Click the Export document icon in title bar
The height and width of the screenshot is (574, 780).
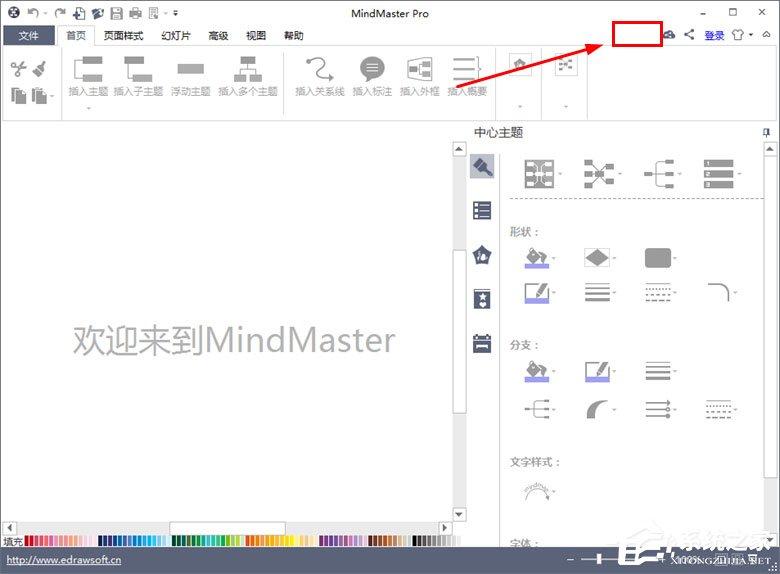[154, 13]
